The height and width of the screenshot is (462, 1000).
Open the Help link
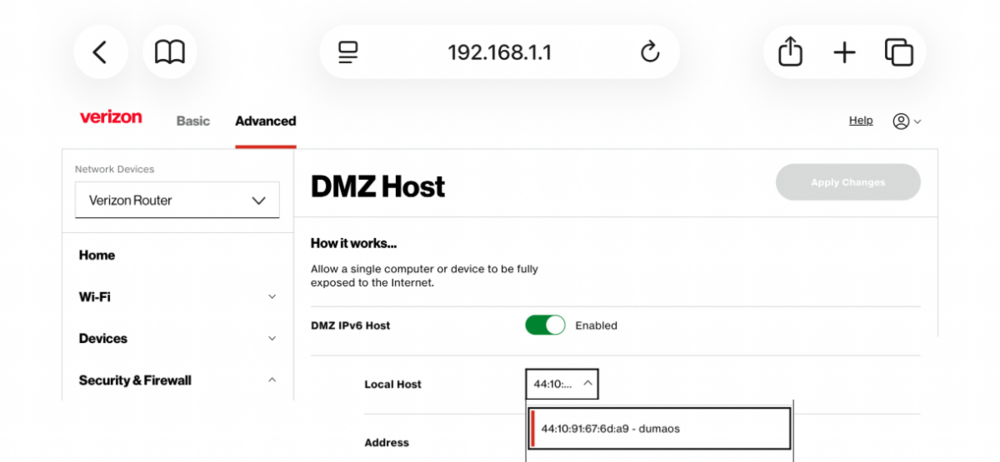pyautogui.click(x=860, y=120)
